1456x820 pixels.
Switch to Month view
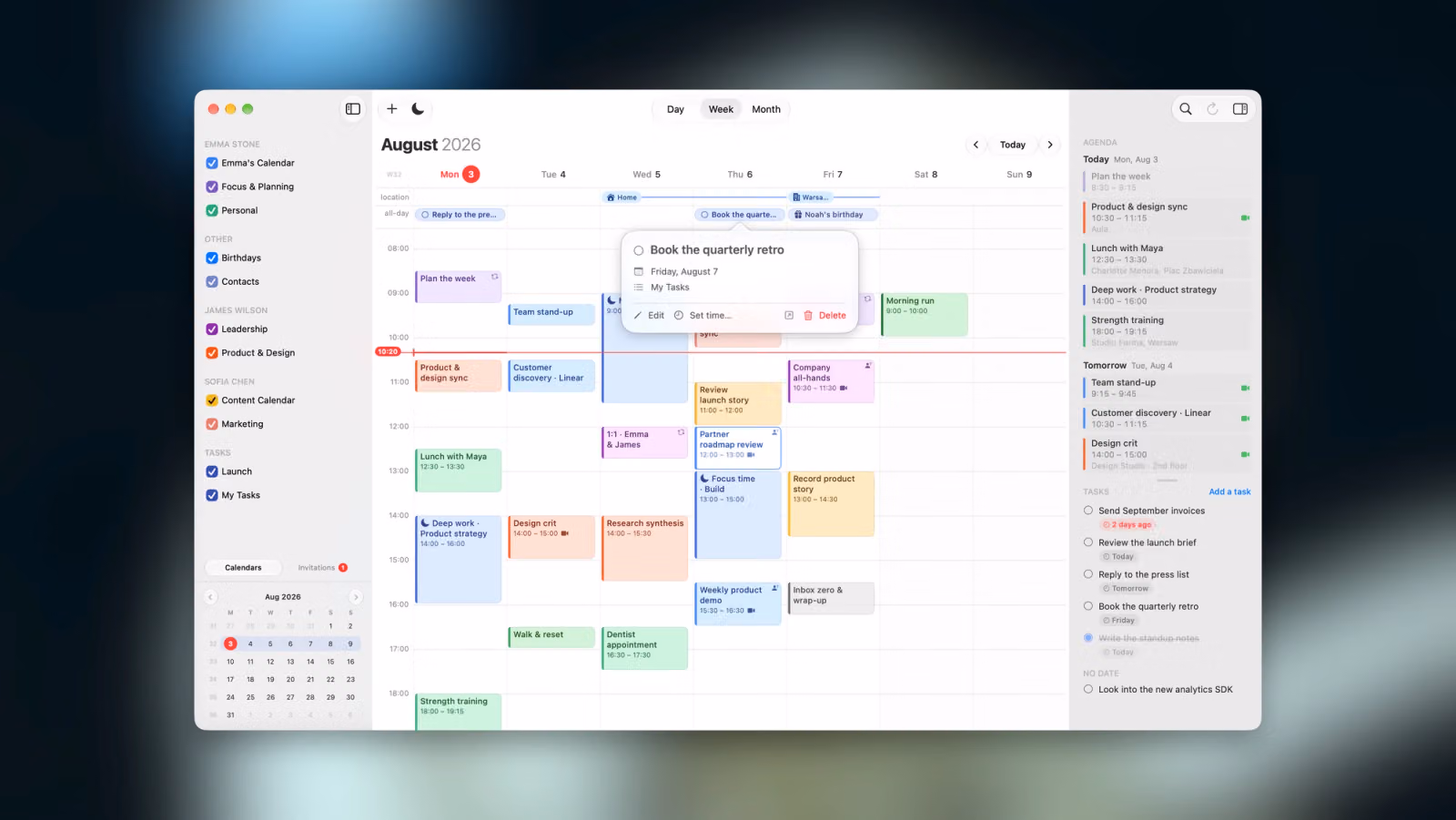[x=766, y=109]
